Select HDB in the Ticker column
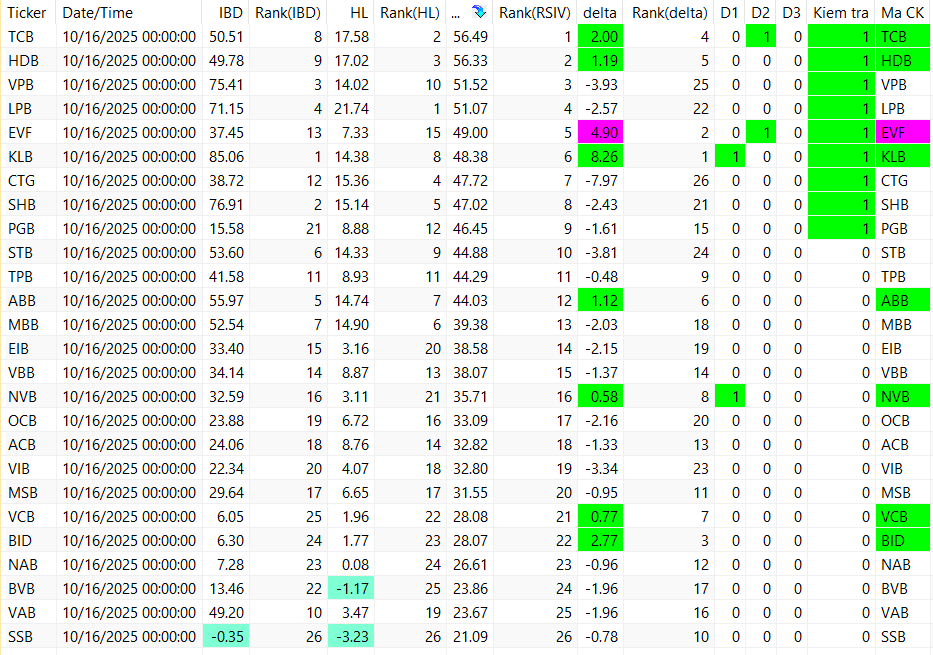This screenshot has height=655, width=933. (21, 61)
